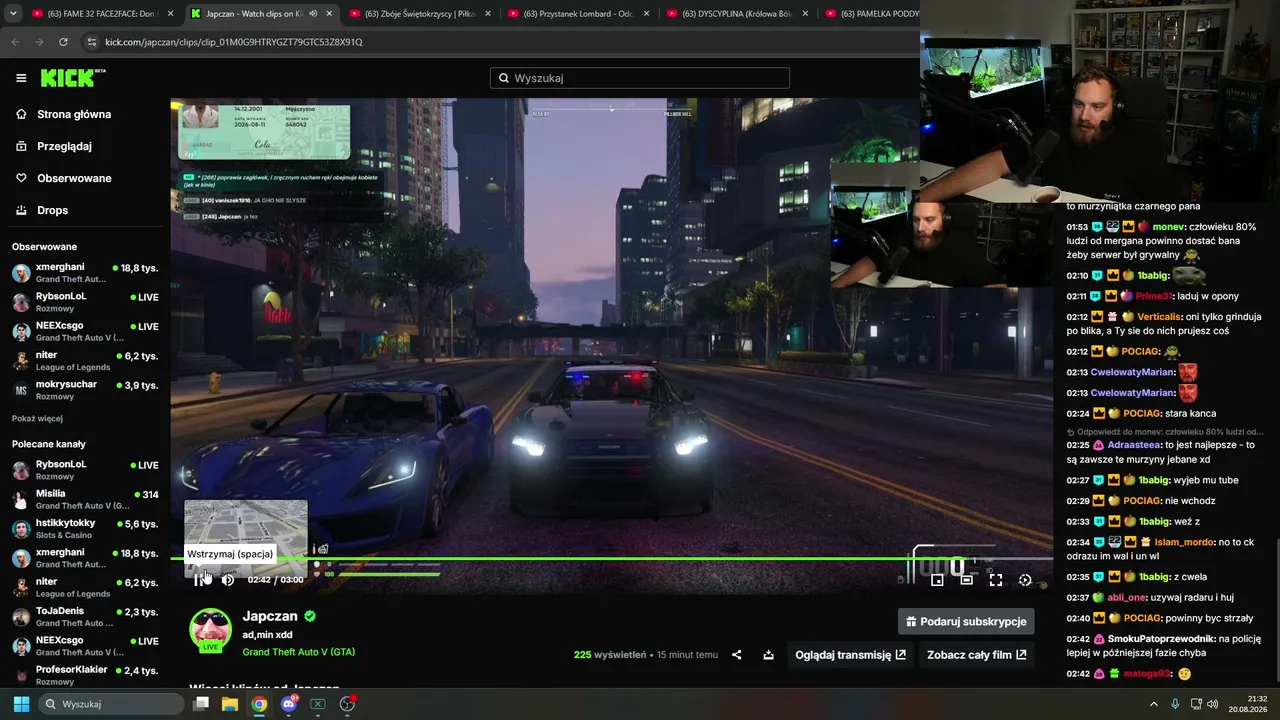Show hidden system tray icons chevron
Viewport: 1280px width, 720px height.
(1155, 704)
